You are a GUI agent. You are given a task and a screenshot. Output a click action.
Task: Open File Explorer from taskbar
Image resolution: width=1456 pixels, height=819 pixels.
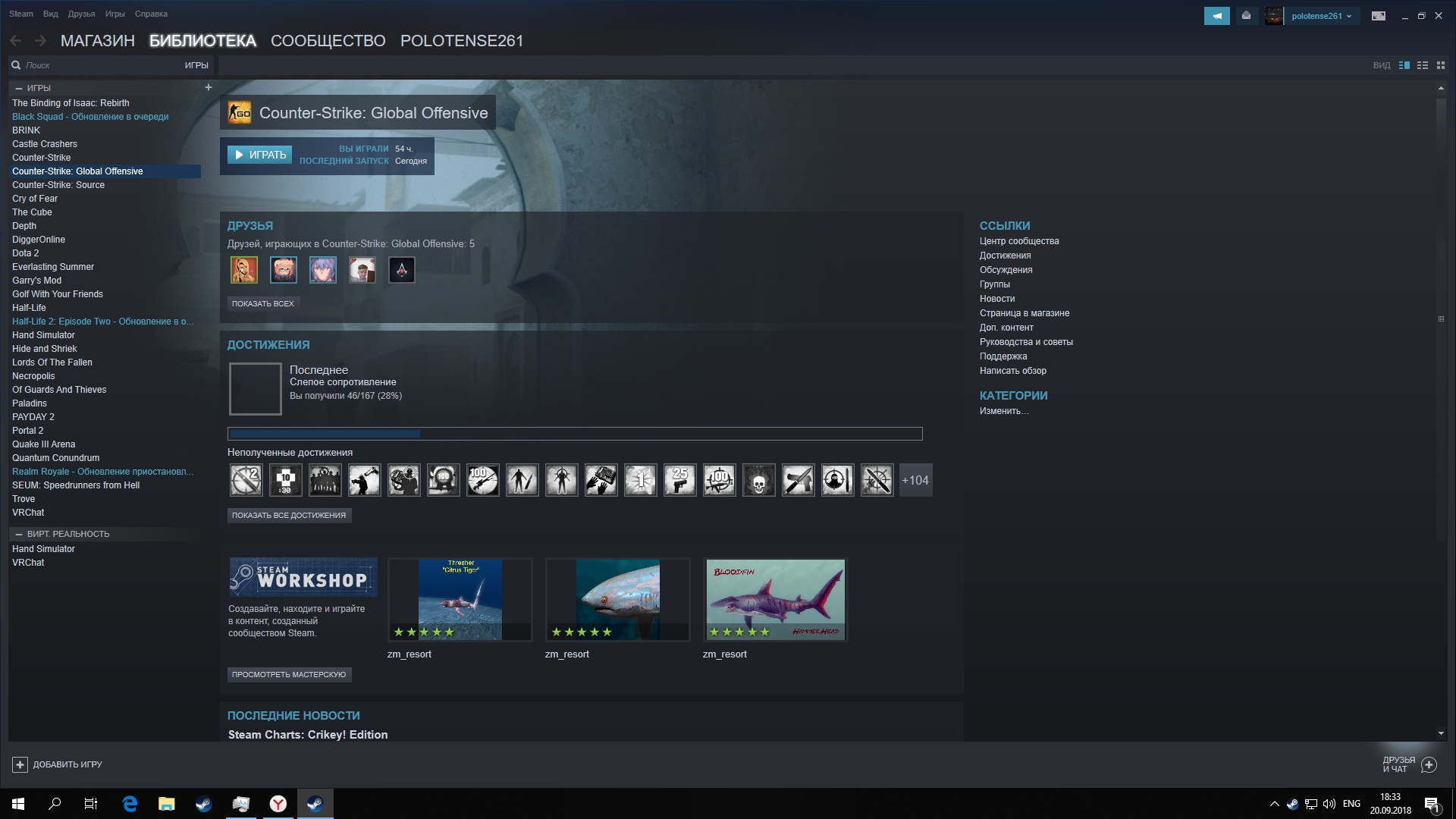click(x=167, y=804)
